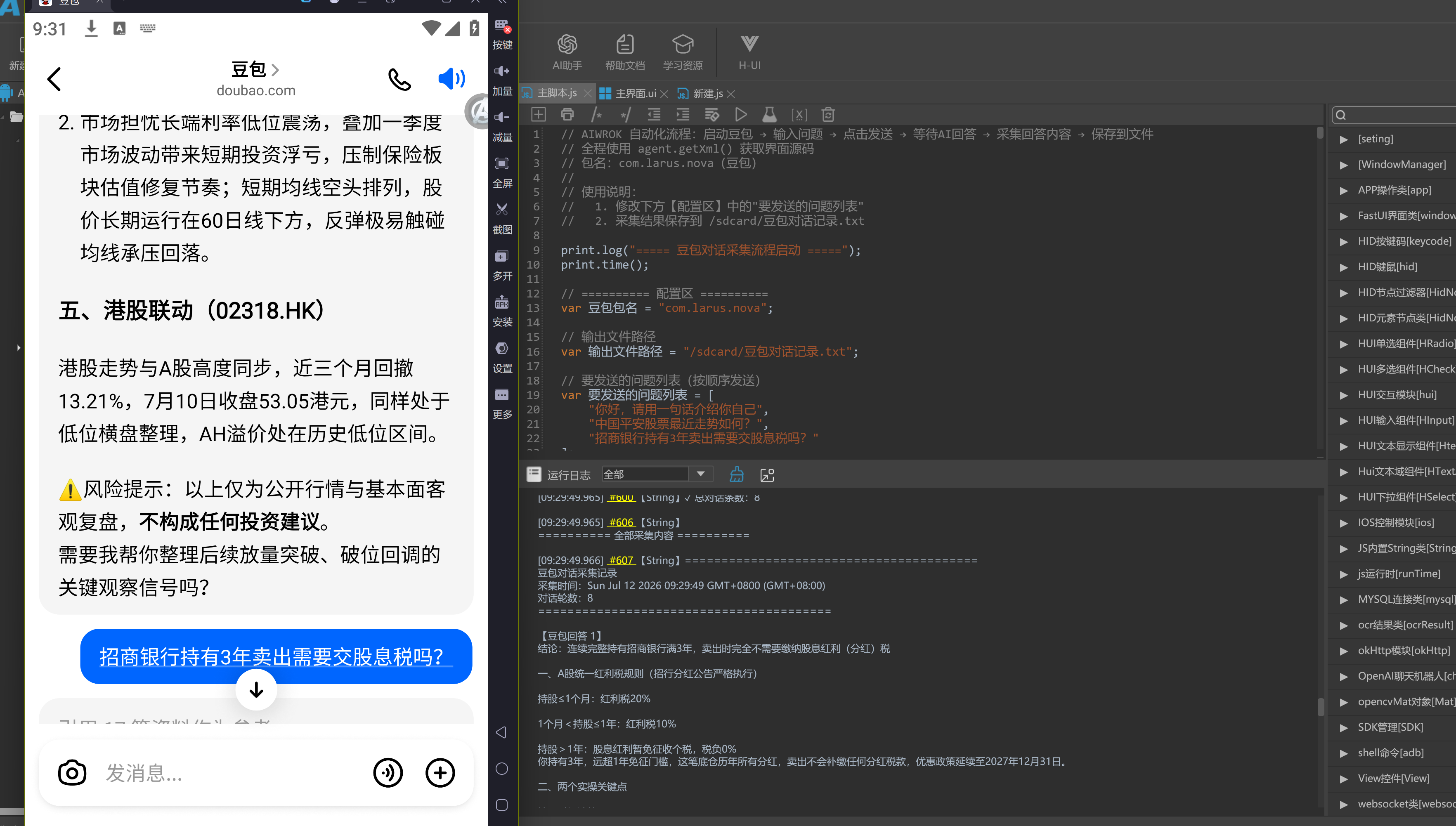1456x826 pixels.
Task: Tap the phone call icon in Doubao
Action: coord(399,79)
